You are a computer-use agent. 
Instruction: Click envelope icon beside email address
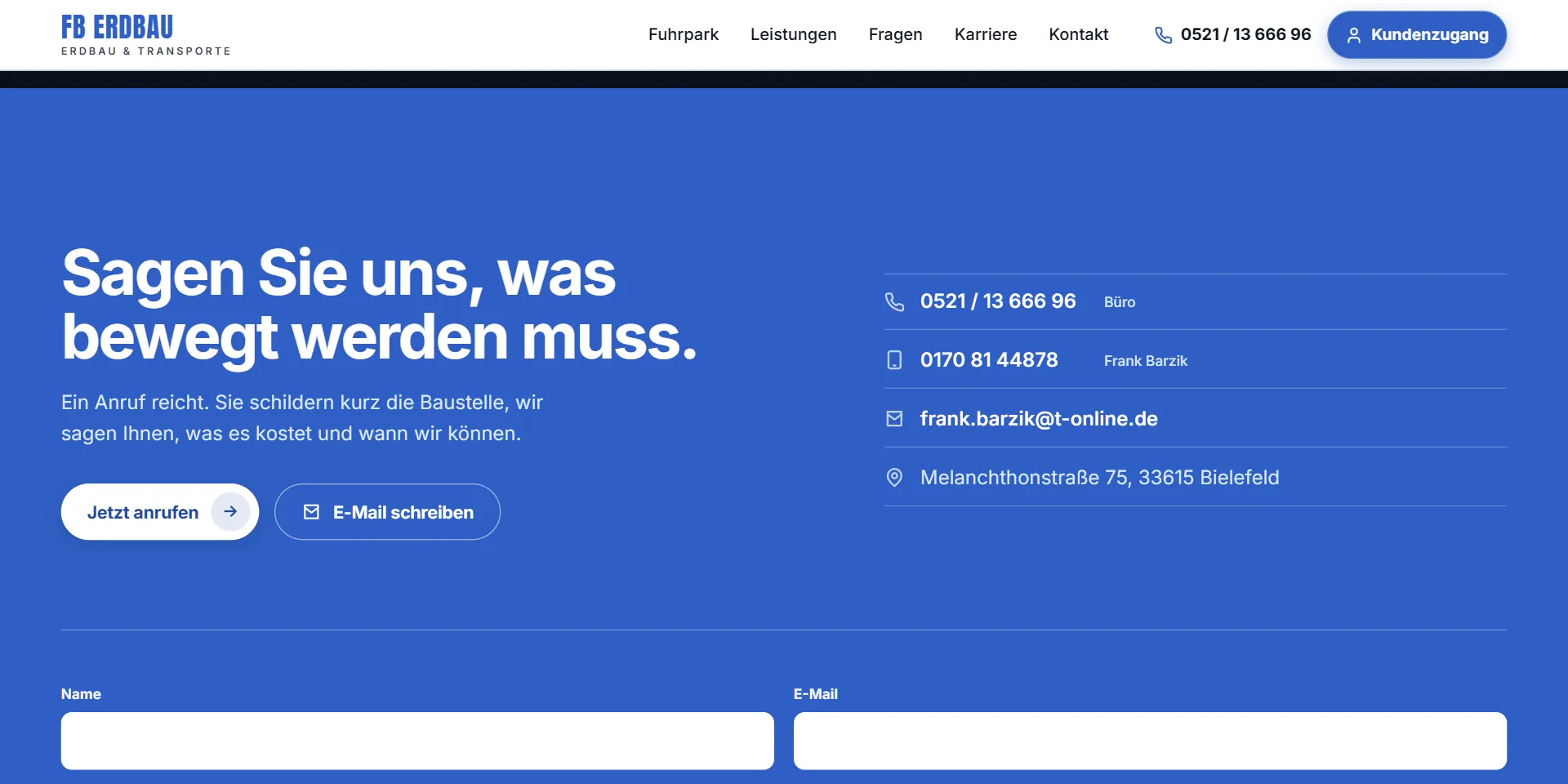895,419
